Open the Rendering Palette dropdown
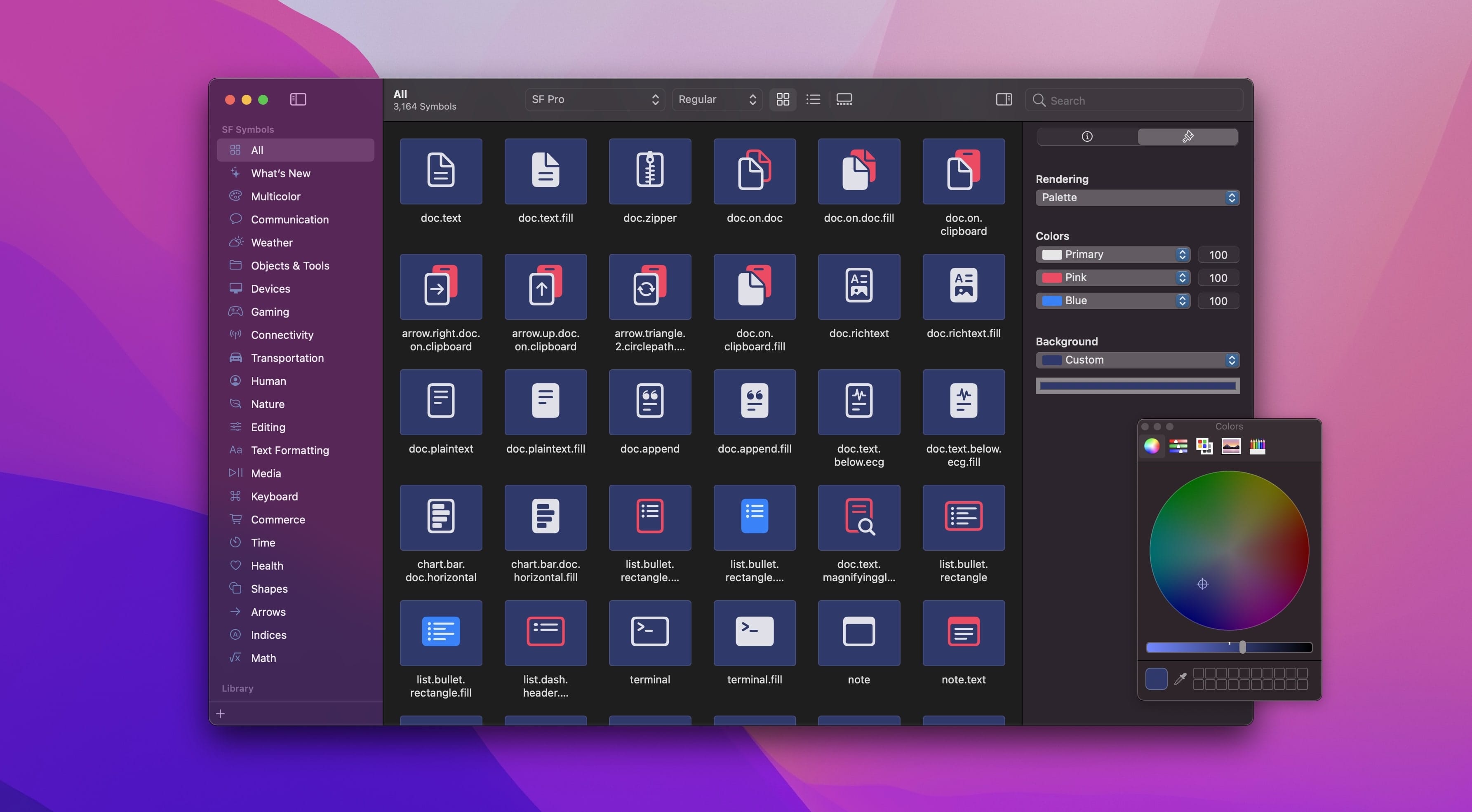The width and height of the screenshot is (1472, 812). point(1137,198)
